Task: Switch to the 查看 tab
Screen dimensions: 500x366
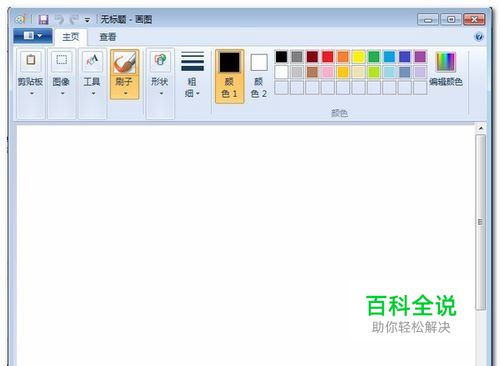Action: click(108, 37)
